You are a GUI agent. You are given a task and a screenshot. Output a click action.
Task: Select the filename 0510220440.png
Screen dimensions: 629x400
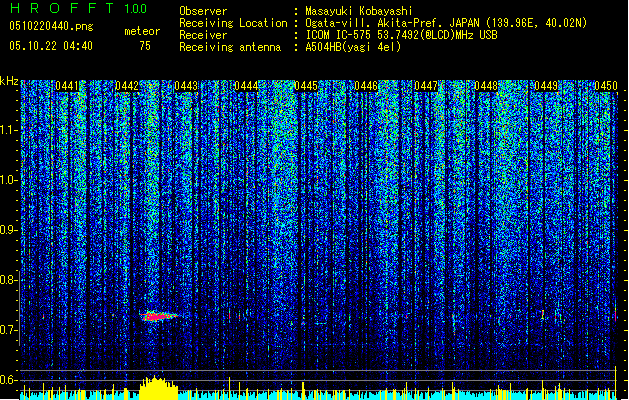point(51,26)
